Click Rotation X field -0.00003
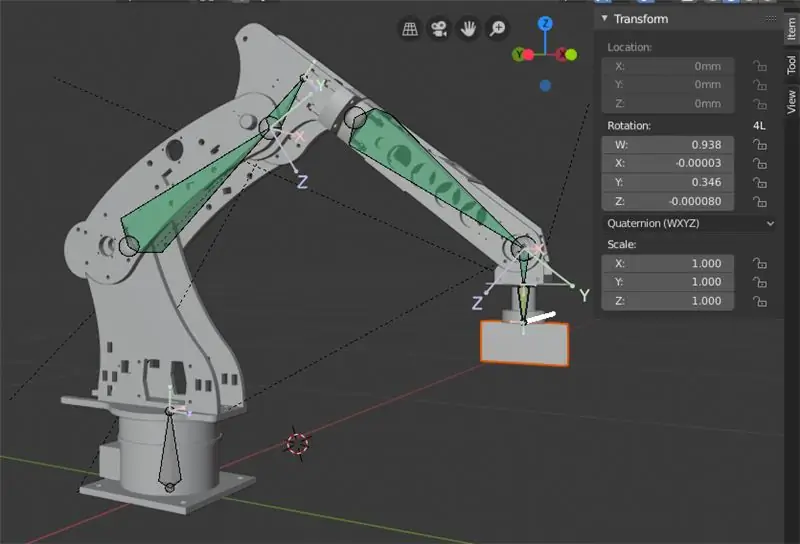 668,163
